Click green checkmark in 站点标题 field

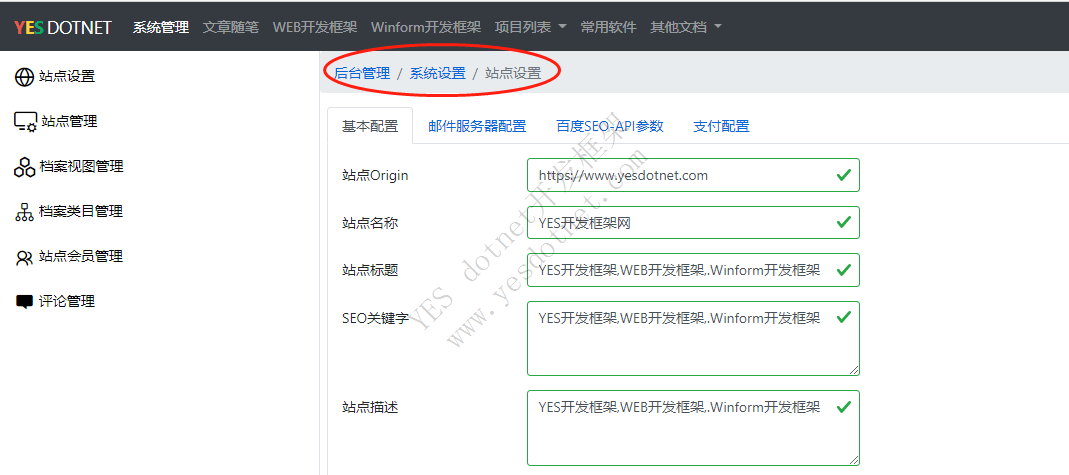coord(843,270)
